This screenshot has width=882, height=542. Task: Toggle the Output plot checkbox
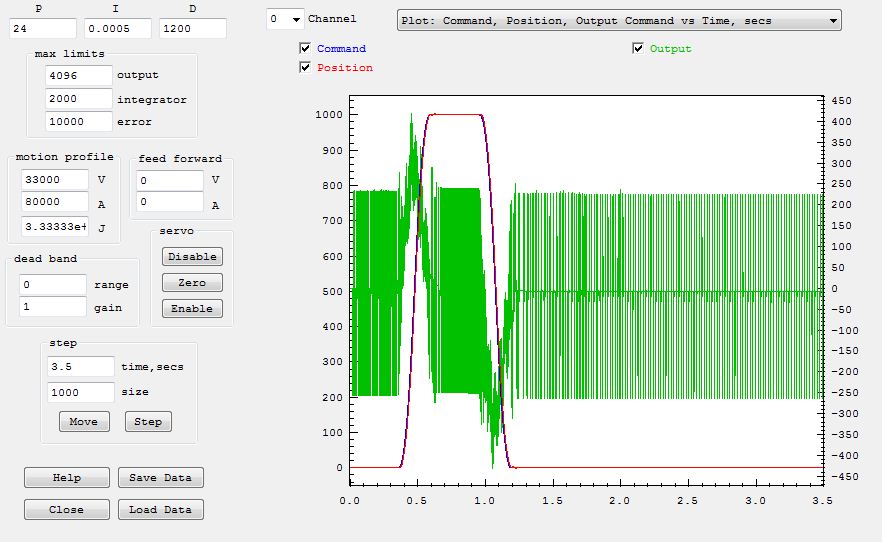tap(638, 49)
